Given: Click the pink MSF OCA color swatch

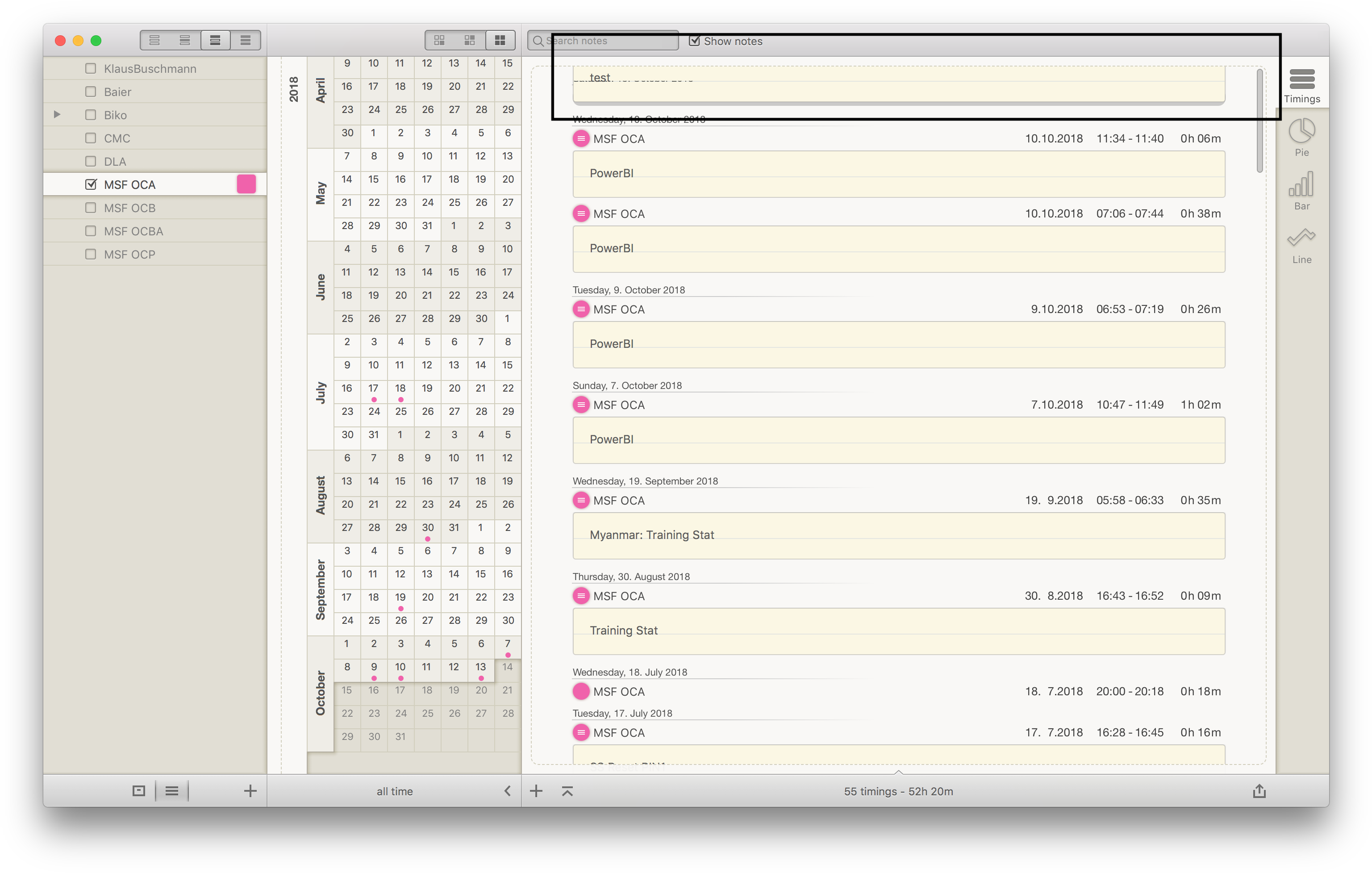Looking at the screenshot, I should (x=246, y=184).
